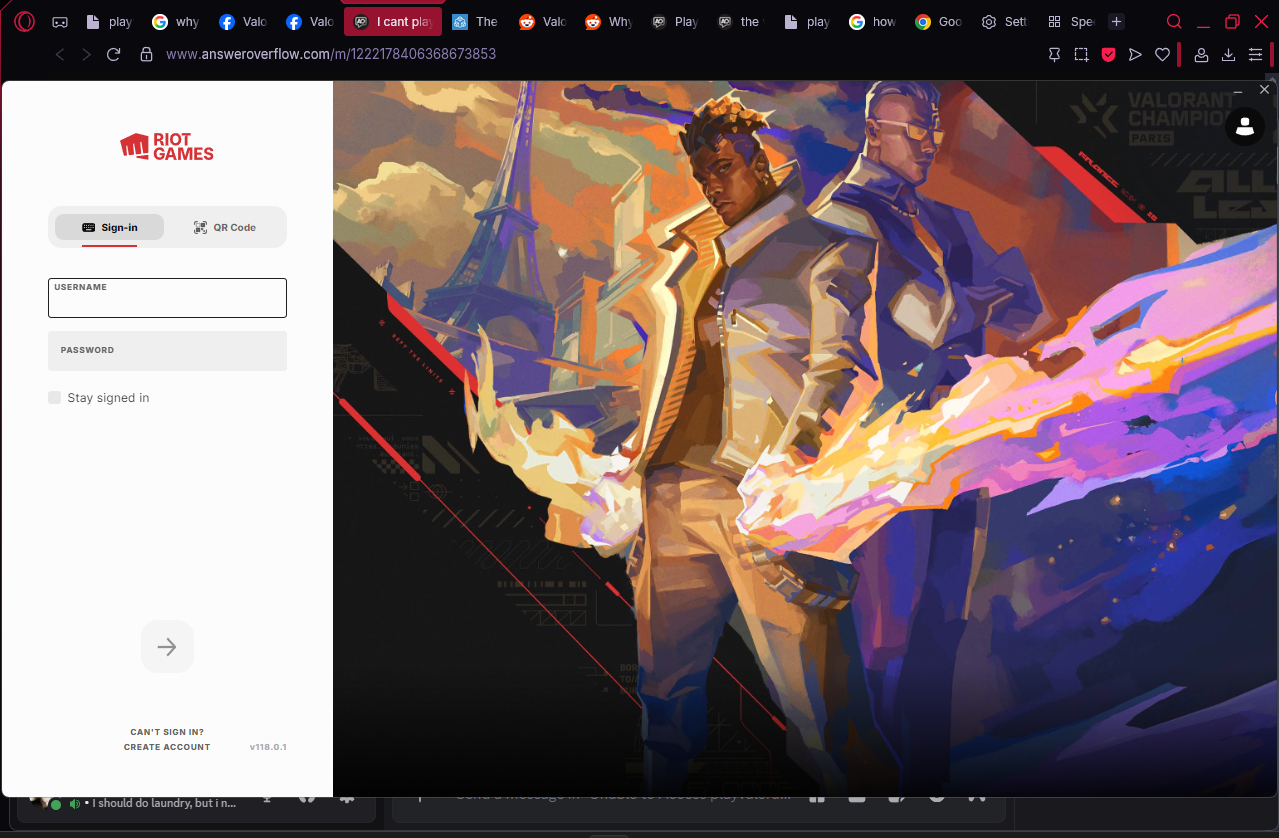Switch to the Chrome 'Goo' tab
This screenshot has width=1279, height=838.
click(938, 22)
